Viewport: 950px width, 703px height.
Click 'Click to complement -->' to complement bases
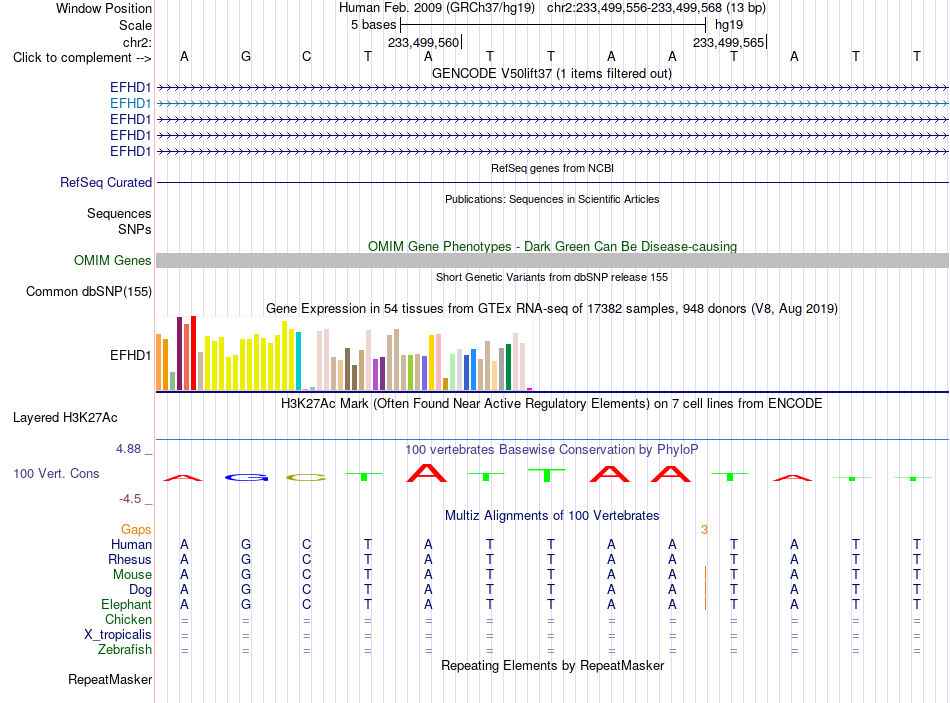(x=82, y=58)
